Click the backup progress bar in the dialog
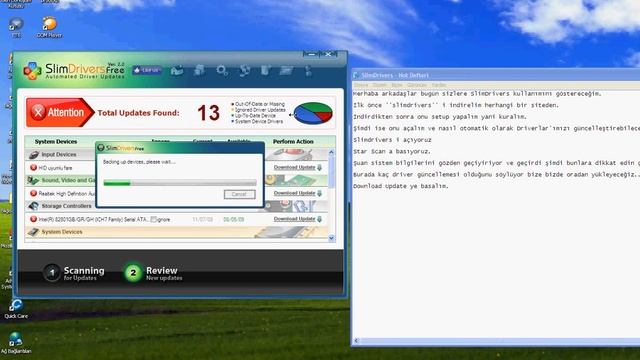 (x=180, y=183)
